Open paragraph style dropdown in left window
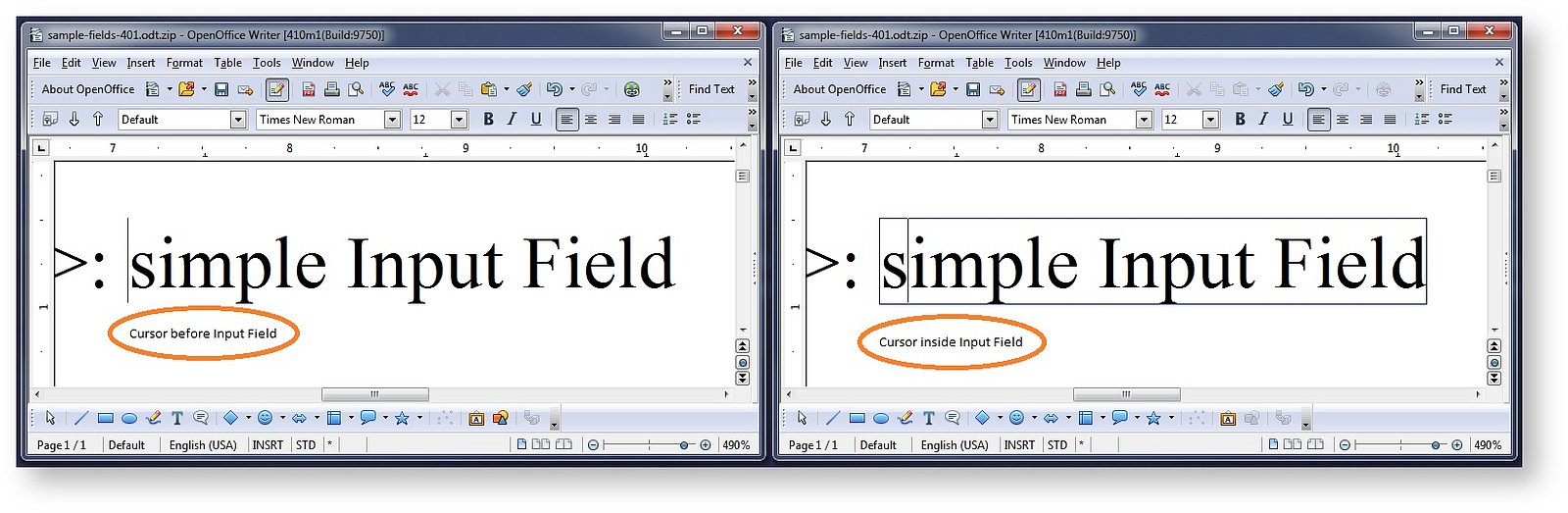1568x513 pixels. coord(238,120)
